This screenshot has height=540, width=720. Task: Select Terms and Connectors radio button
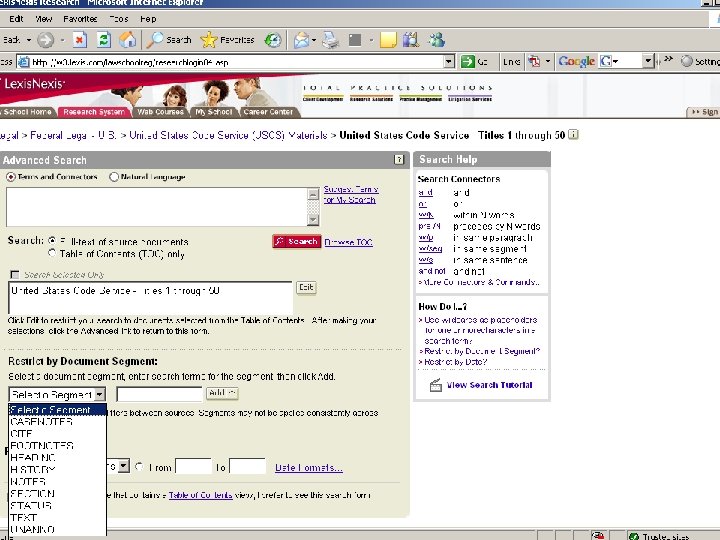tap(11, 177)
